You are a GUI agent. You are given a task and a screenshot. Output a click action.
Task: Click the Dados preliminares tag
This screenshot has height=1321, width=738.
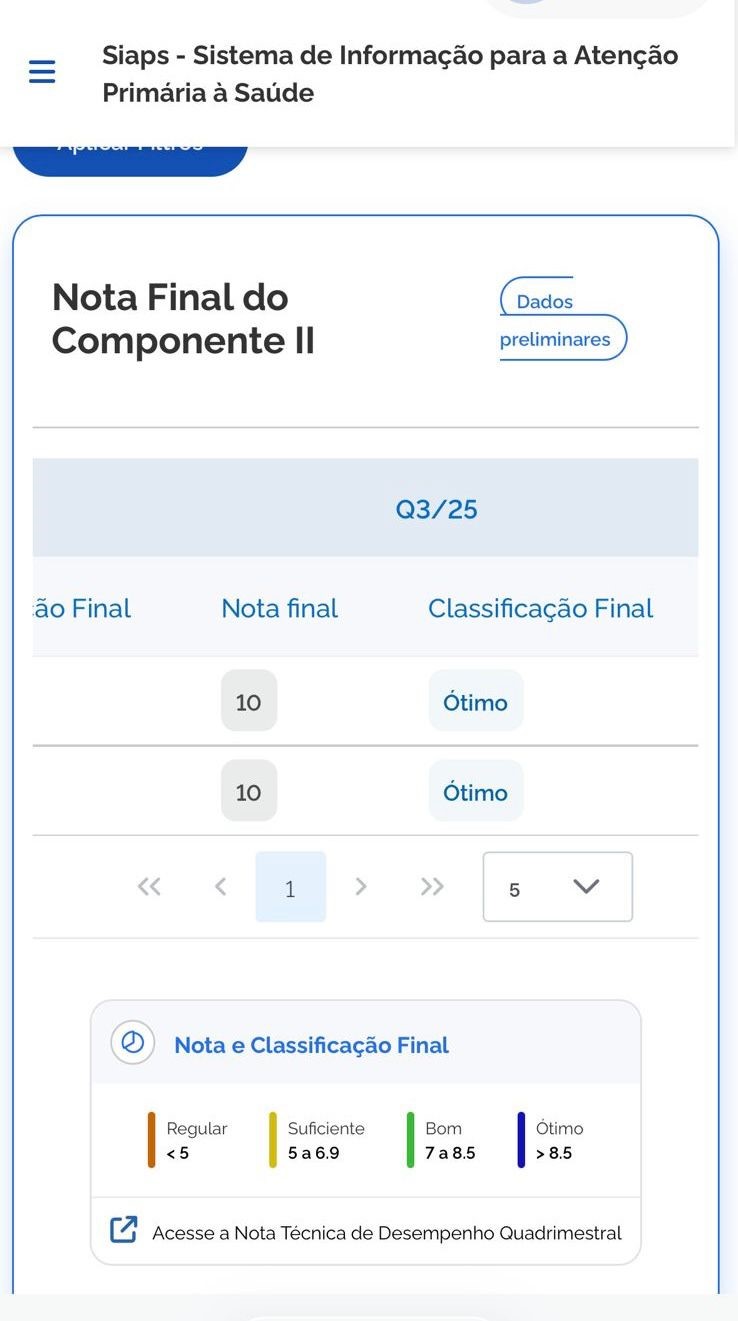pos(561,320)
